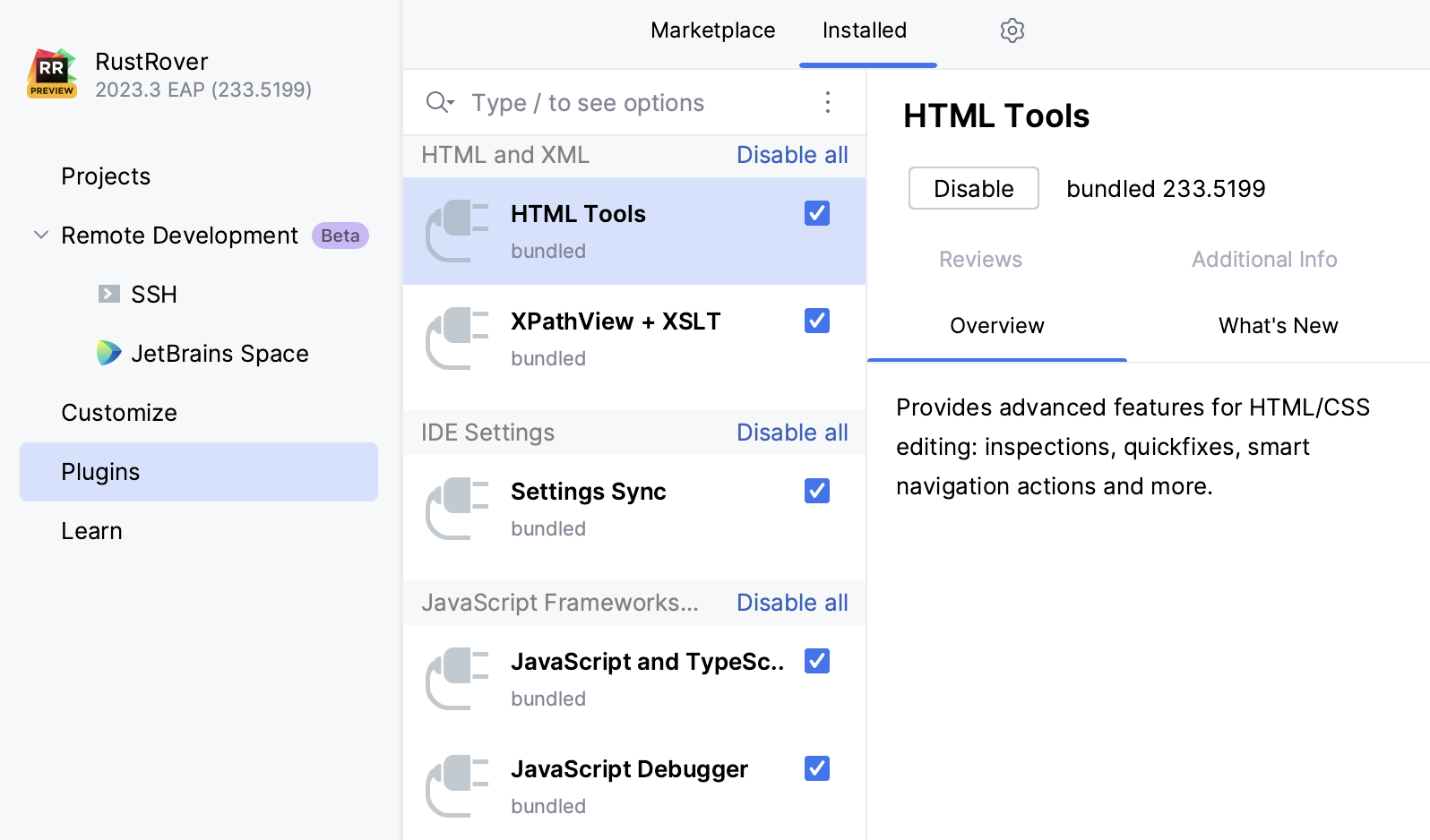Viewport: 1430px width, 840px height.
Task: Toggle the Settings Sync checkbox
Action: [x=816, y=491]
